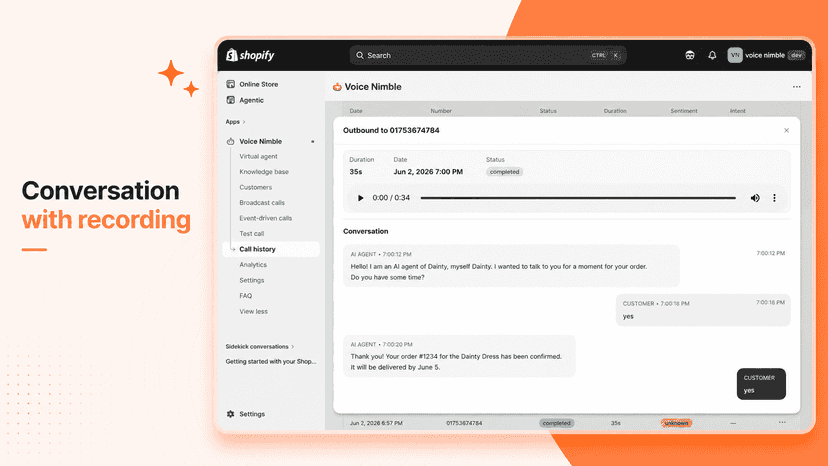The height and width of the screenshot is (466, 828).
Task: Open 'Getting started with your Shop...' conversation
Action: point(271,361)
